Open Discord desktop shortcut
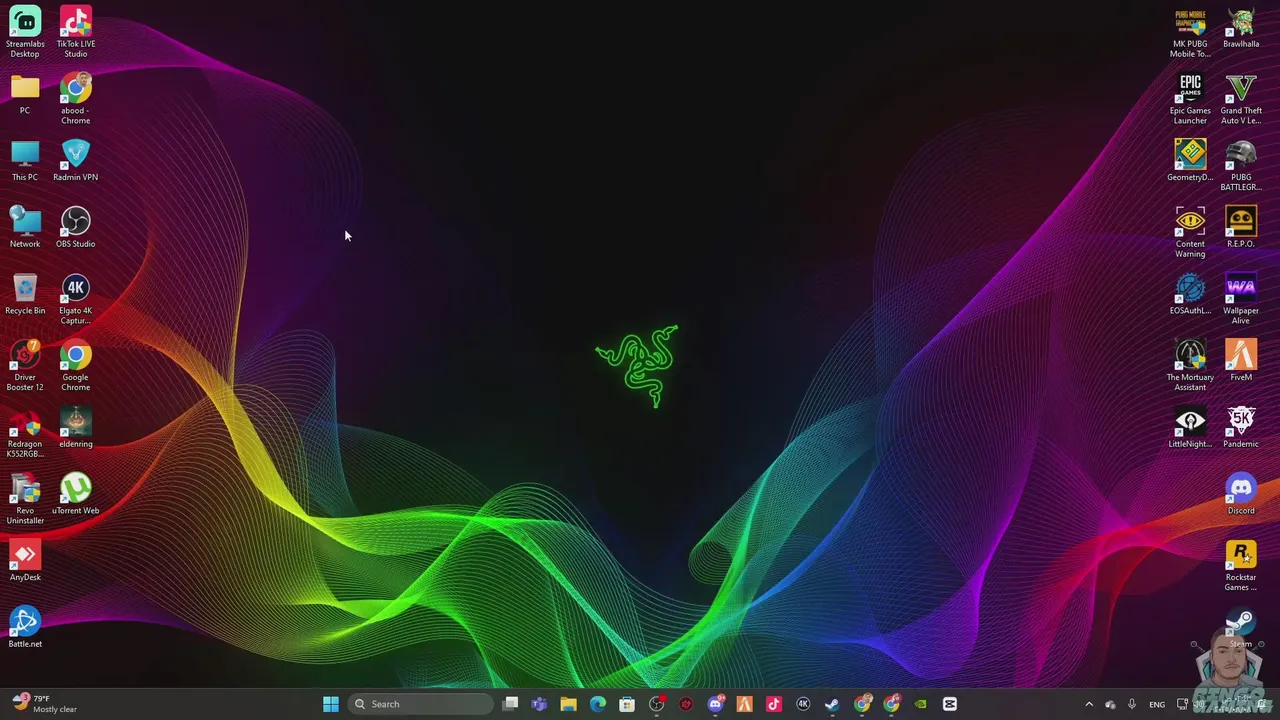The height and width of the screenshot is (720, 1280). coord(1241,495)
